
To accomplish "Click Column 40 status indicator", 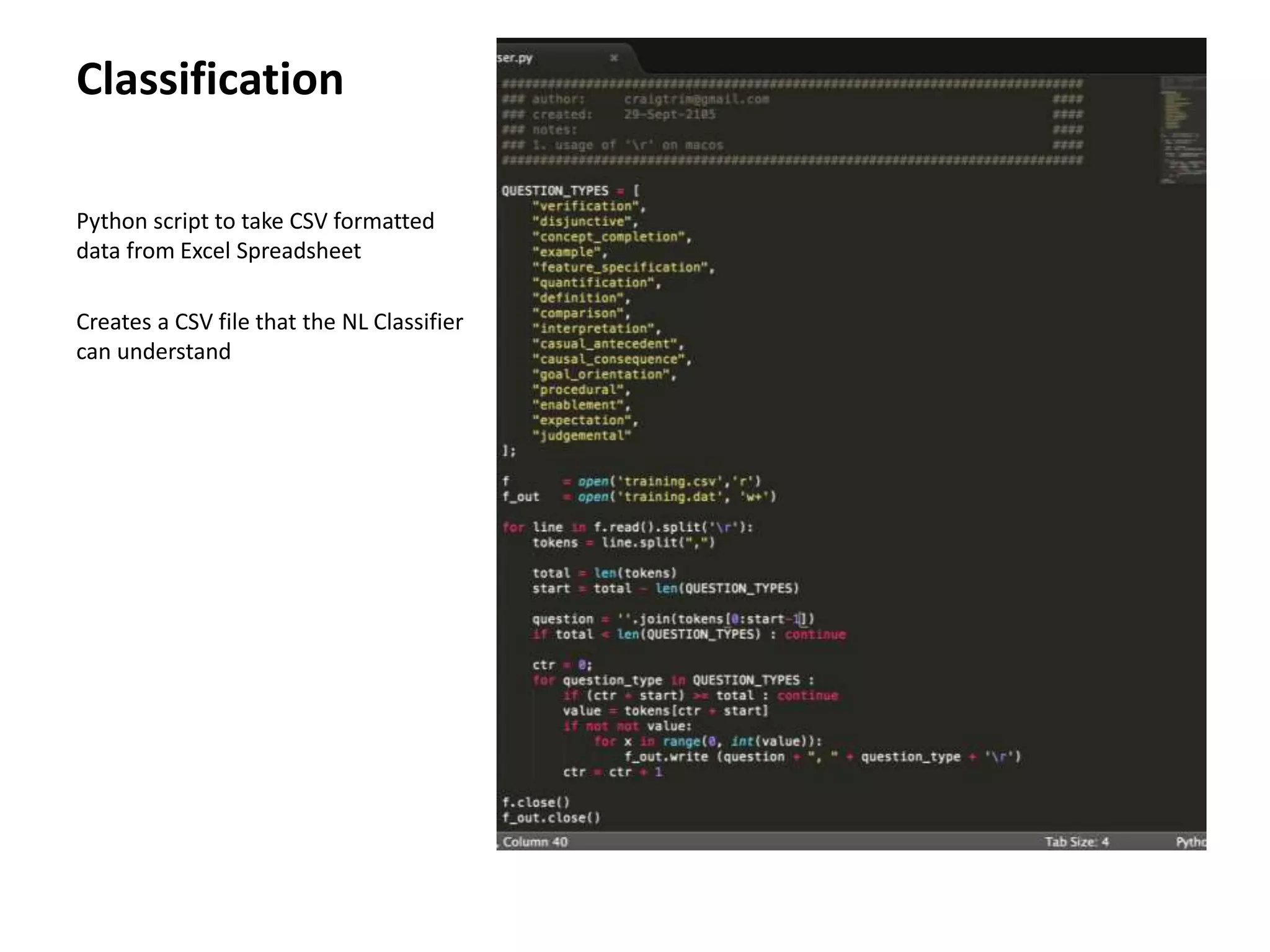I will pos(535,842).
